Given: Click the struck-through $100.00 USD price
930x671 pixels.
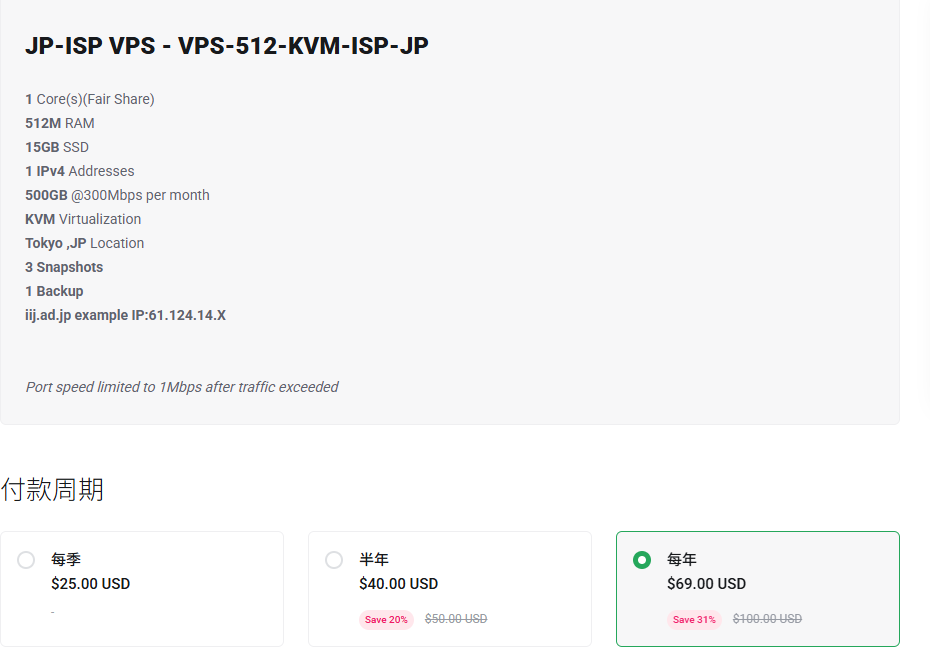Looking at the screenshot, I should tap(767, 619).
